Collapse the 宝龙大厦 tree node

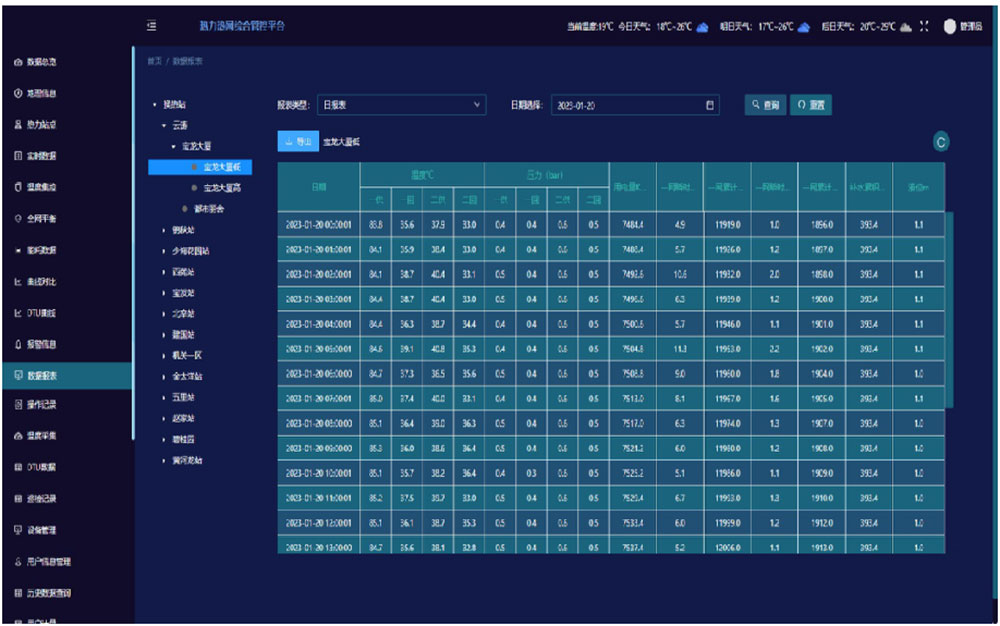(173, 146)
